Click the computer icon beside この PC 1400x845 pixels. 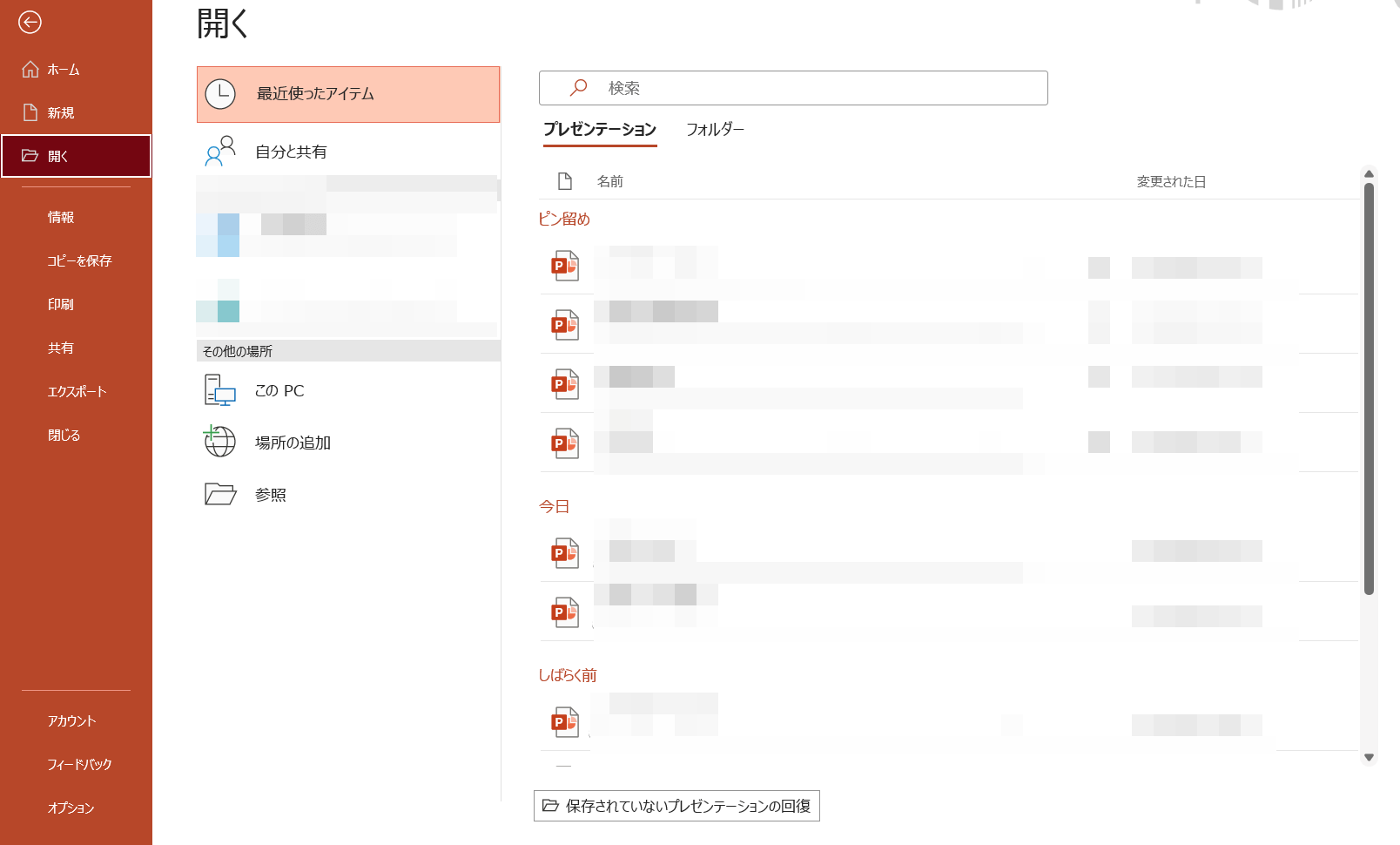tap(220, 390)
